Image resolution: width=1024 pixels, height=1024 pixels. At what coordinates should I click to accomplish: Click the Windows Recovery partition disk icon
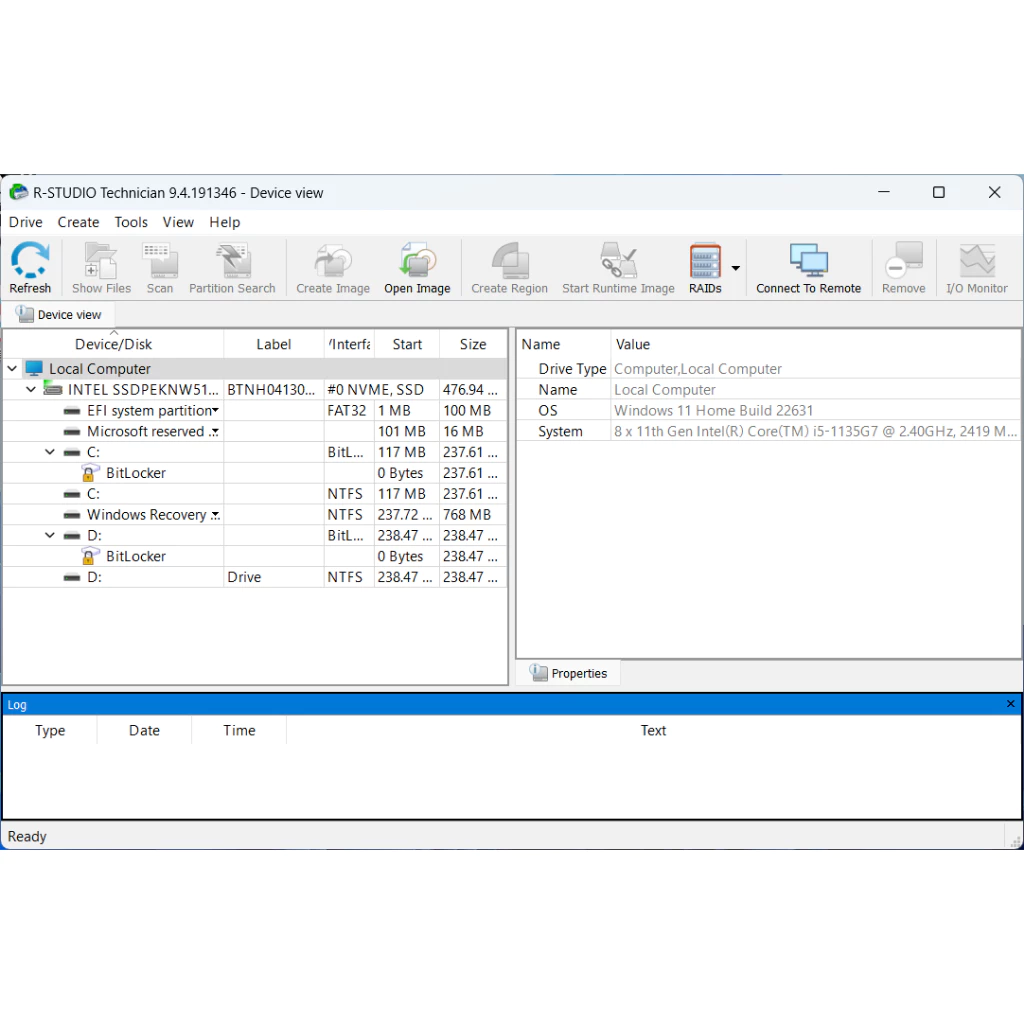(x=72, y=515)
